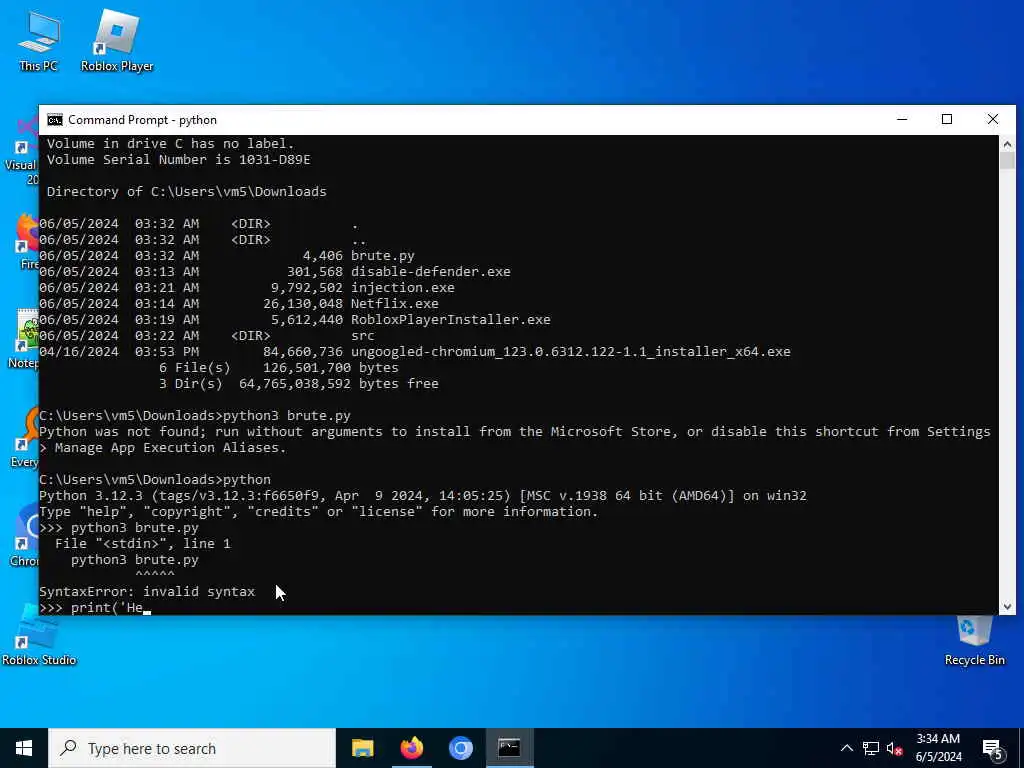Viewport: 1024px width, 768px height.
Task: Click the Command Prompt scrollbar thumb
Action: click(1006, 160)
